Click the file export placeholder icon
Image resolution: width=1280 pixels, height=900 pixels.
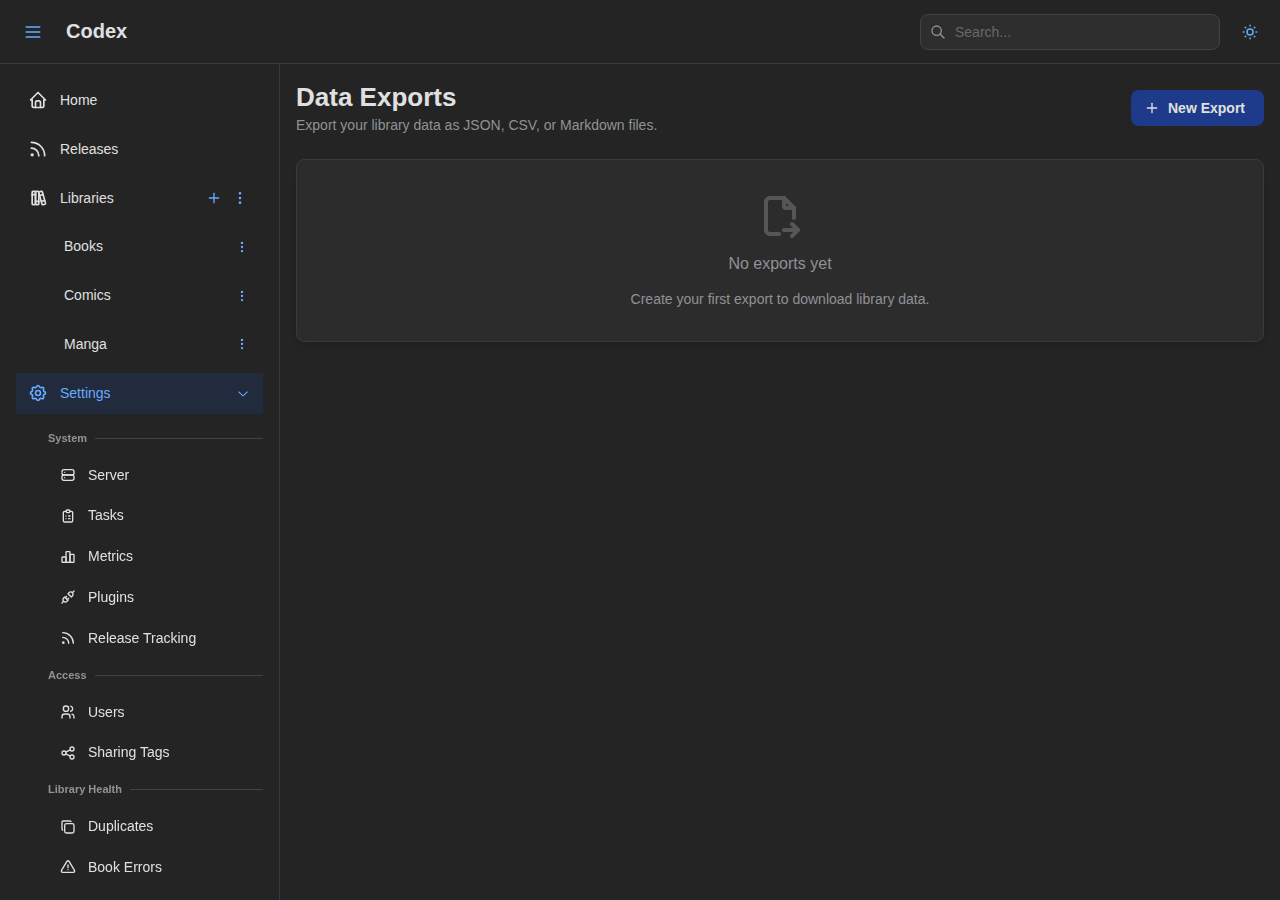pyautogui.click(x=780, y=216)
